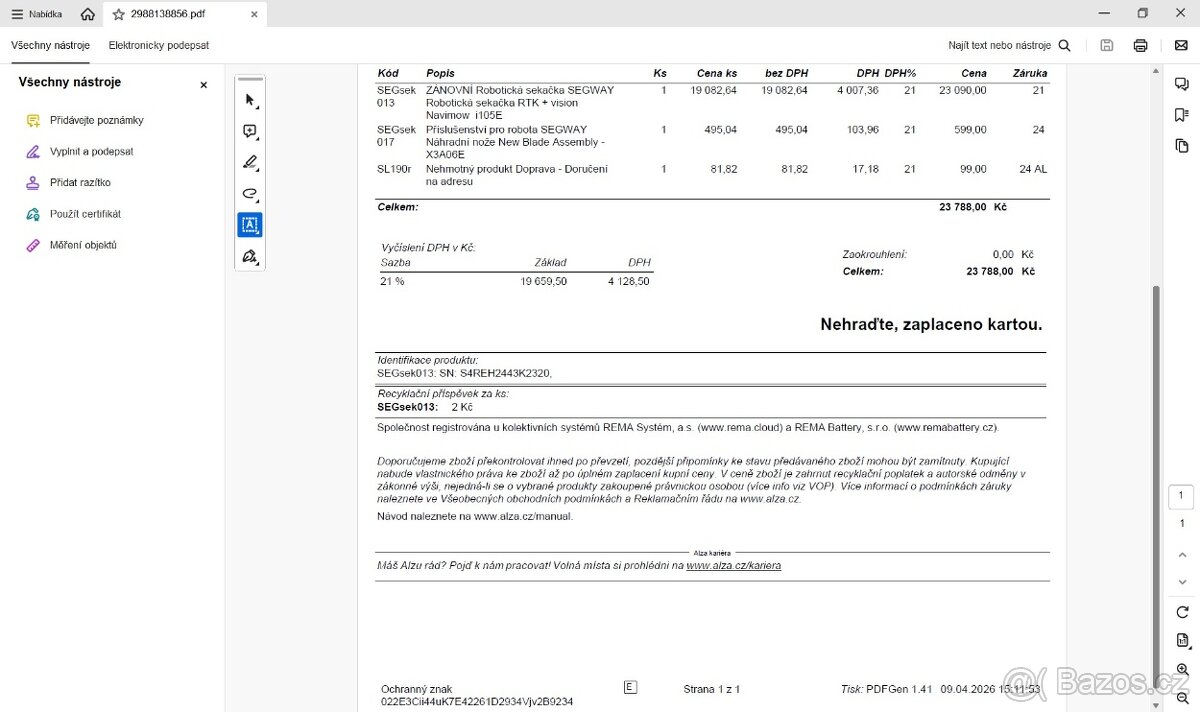Select the arrow selection tool

pos(250,100)
